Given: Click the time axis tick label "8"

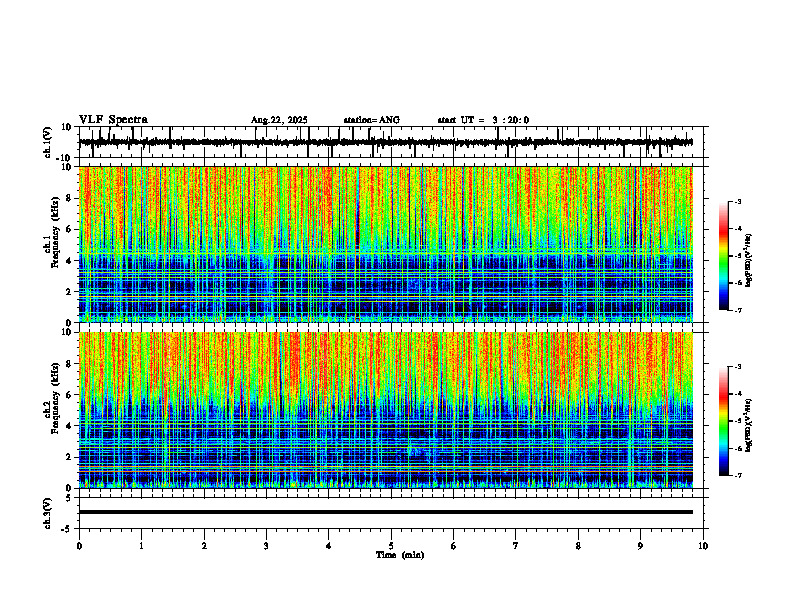Looking at the screenshot, I should click(x=578, y=546).
